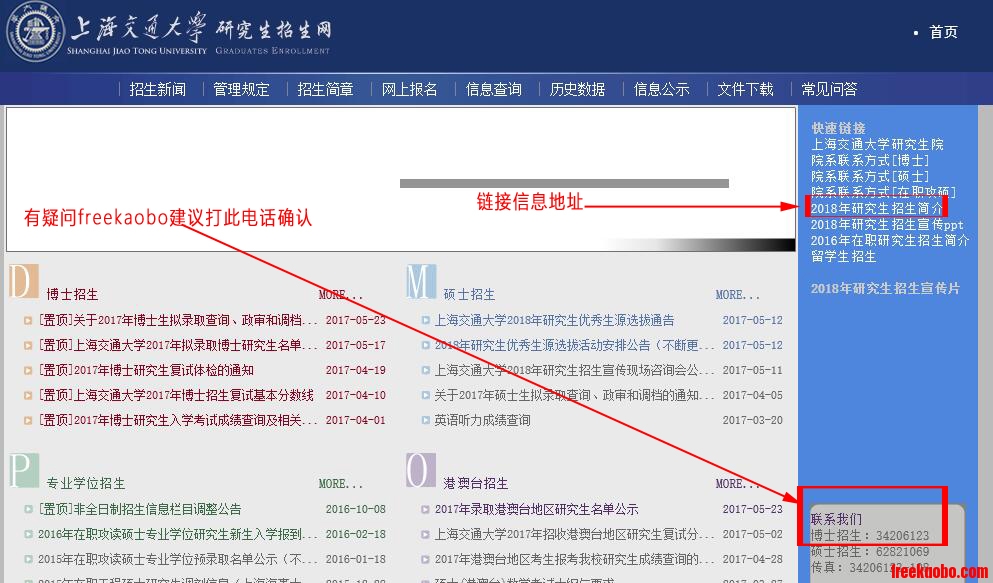This screenshot has width=993, height=583.
Task: Click the M icon for 硕士招生
Action: (x=421, y=281)
